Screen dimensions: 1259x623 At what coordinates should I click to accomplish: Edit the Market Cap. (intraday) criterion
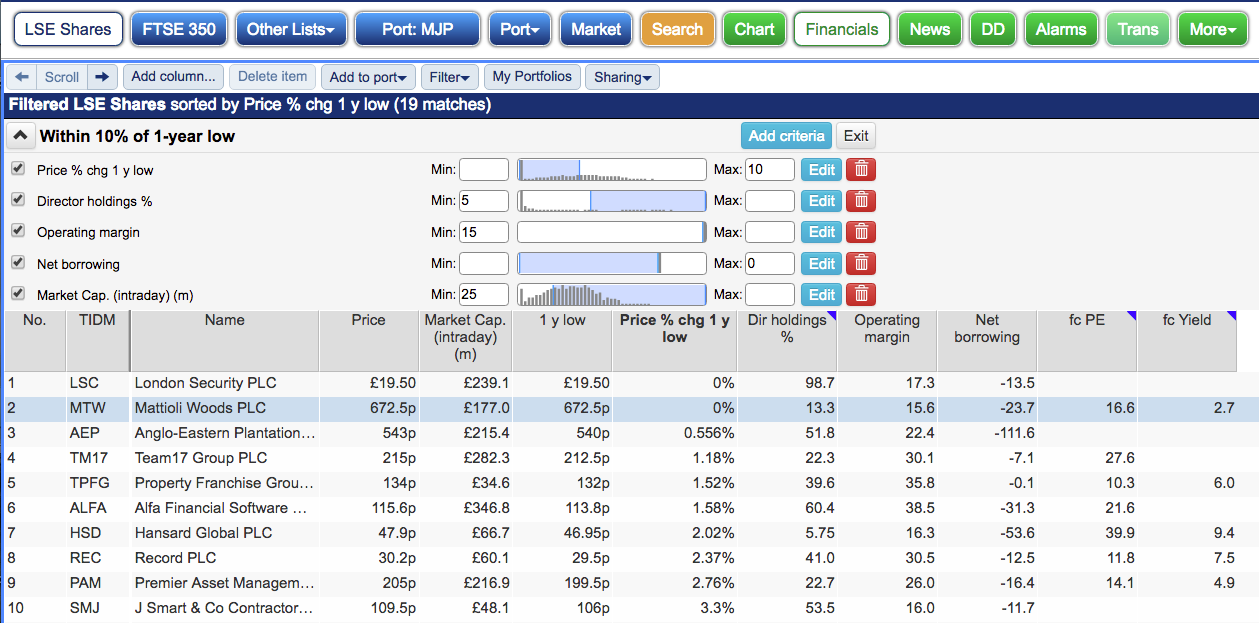pyautogui.click(x=821, y=295)
